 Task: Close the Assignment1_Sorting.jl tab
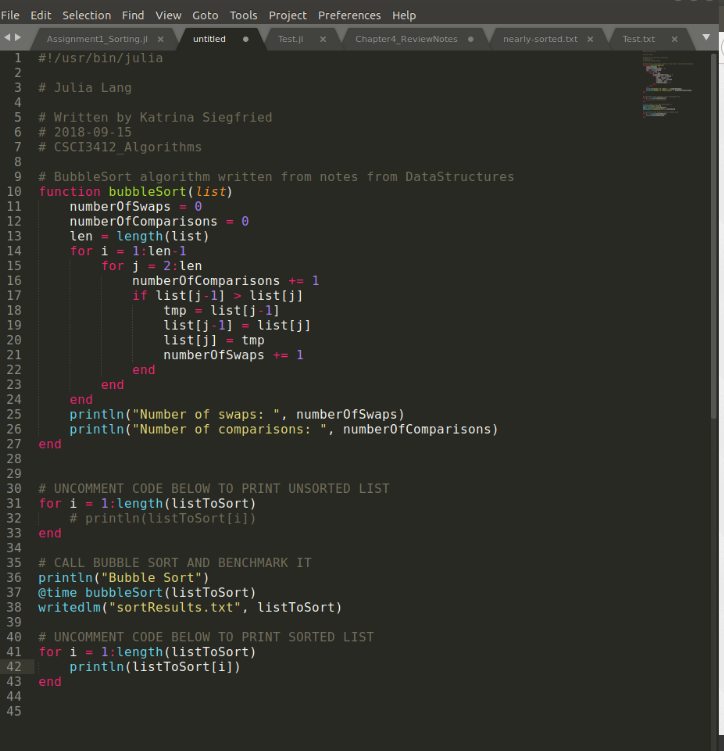161,39
